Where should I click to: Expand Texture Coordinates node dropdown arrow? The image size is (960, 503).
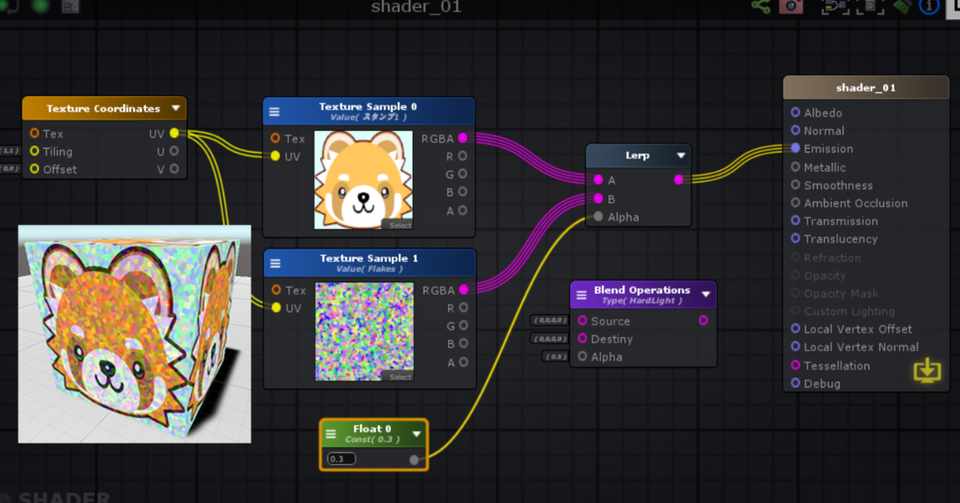176,108
